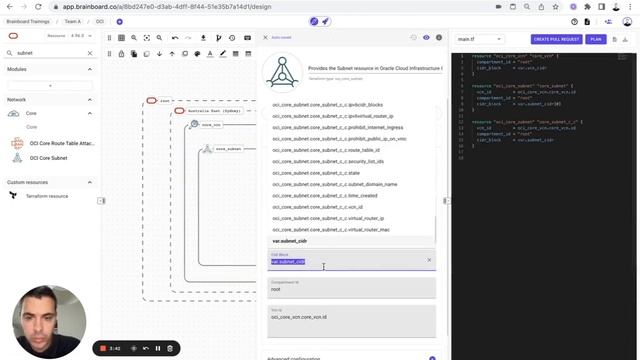Click the shape rounded rectangle icon in toolbar
Screen dimensions: 640x360
click(184, 54)
